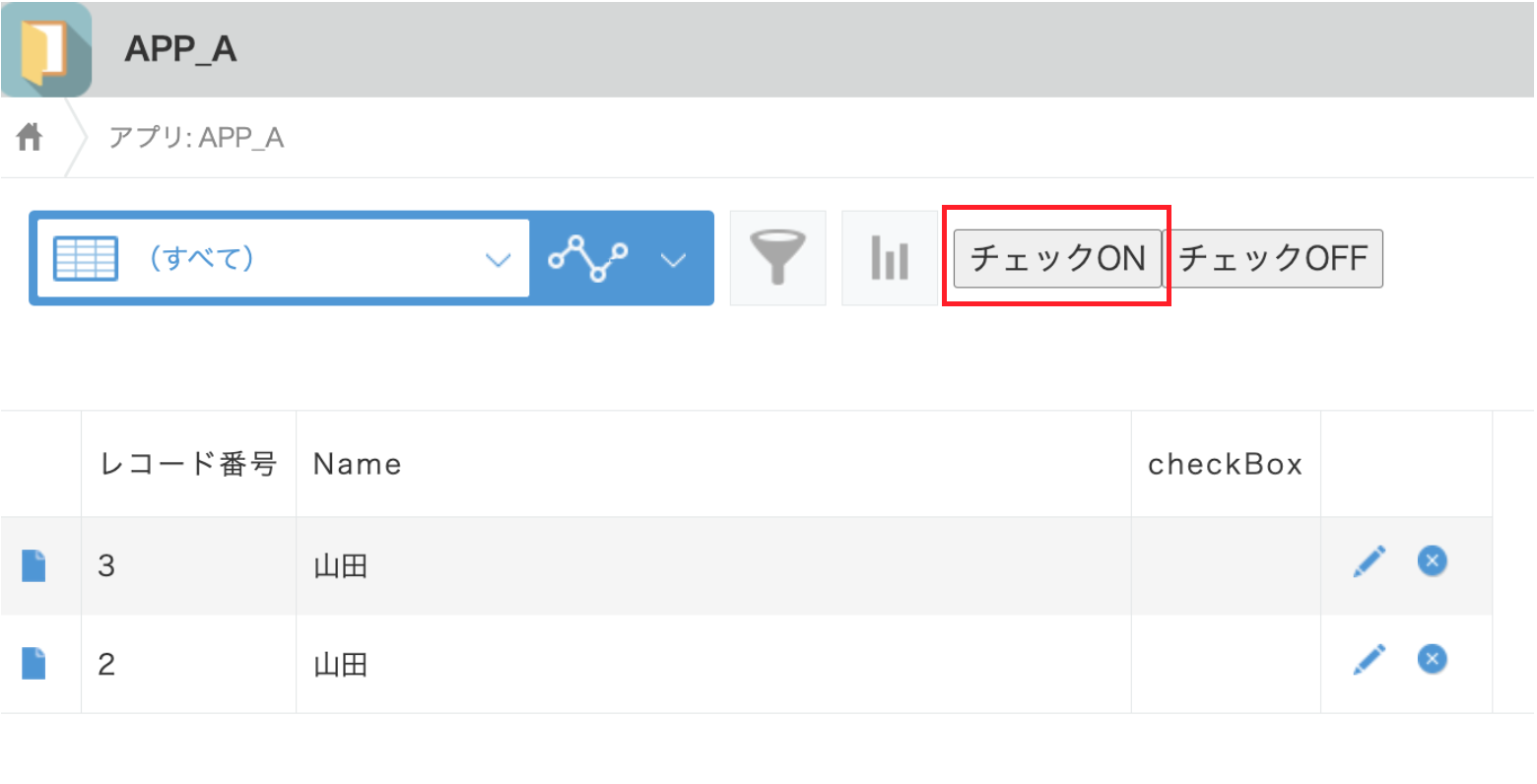Select the line graph icon on blue bar
This screenshot has height=784, width=1537.
(x=588, y=257)
